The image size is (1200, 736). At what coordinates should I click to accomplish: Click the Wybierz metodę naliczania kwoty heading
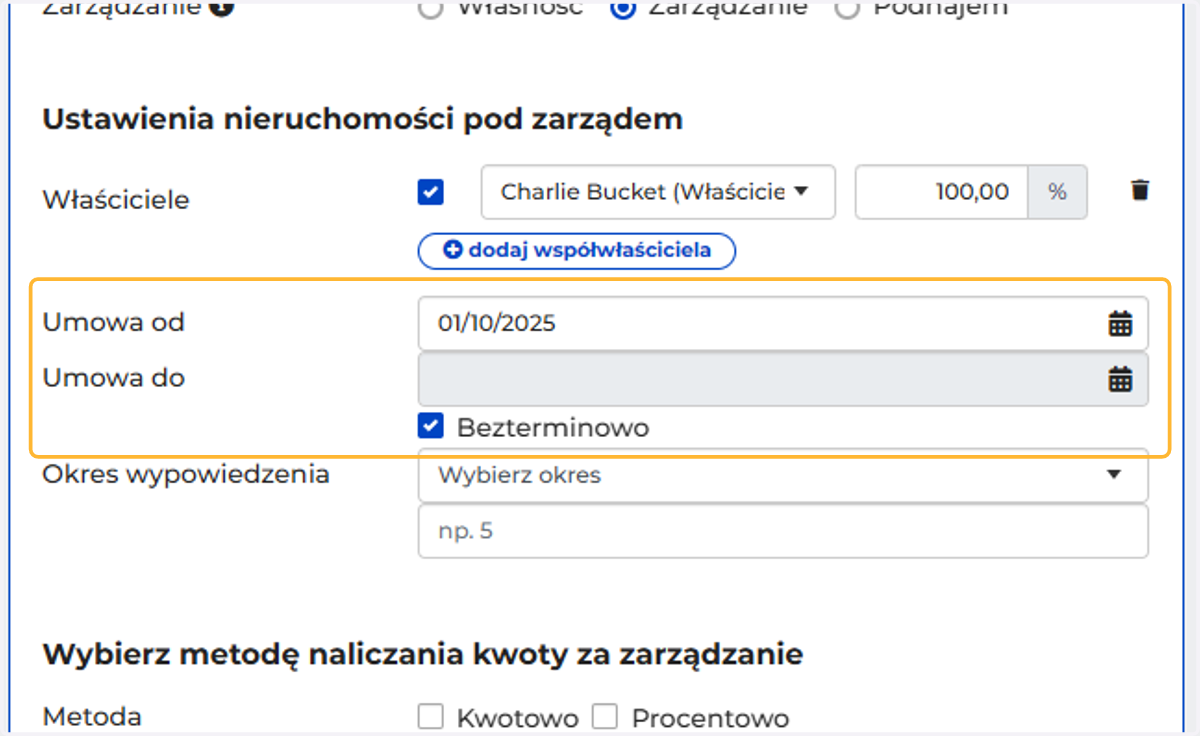click(x=423, y=656)
